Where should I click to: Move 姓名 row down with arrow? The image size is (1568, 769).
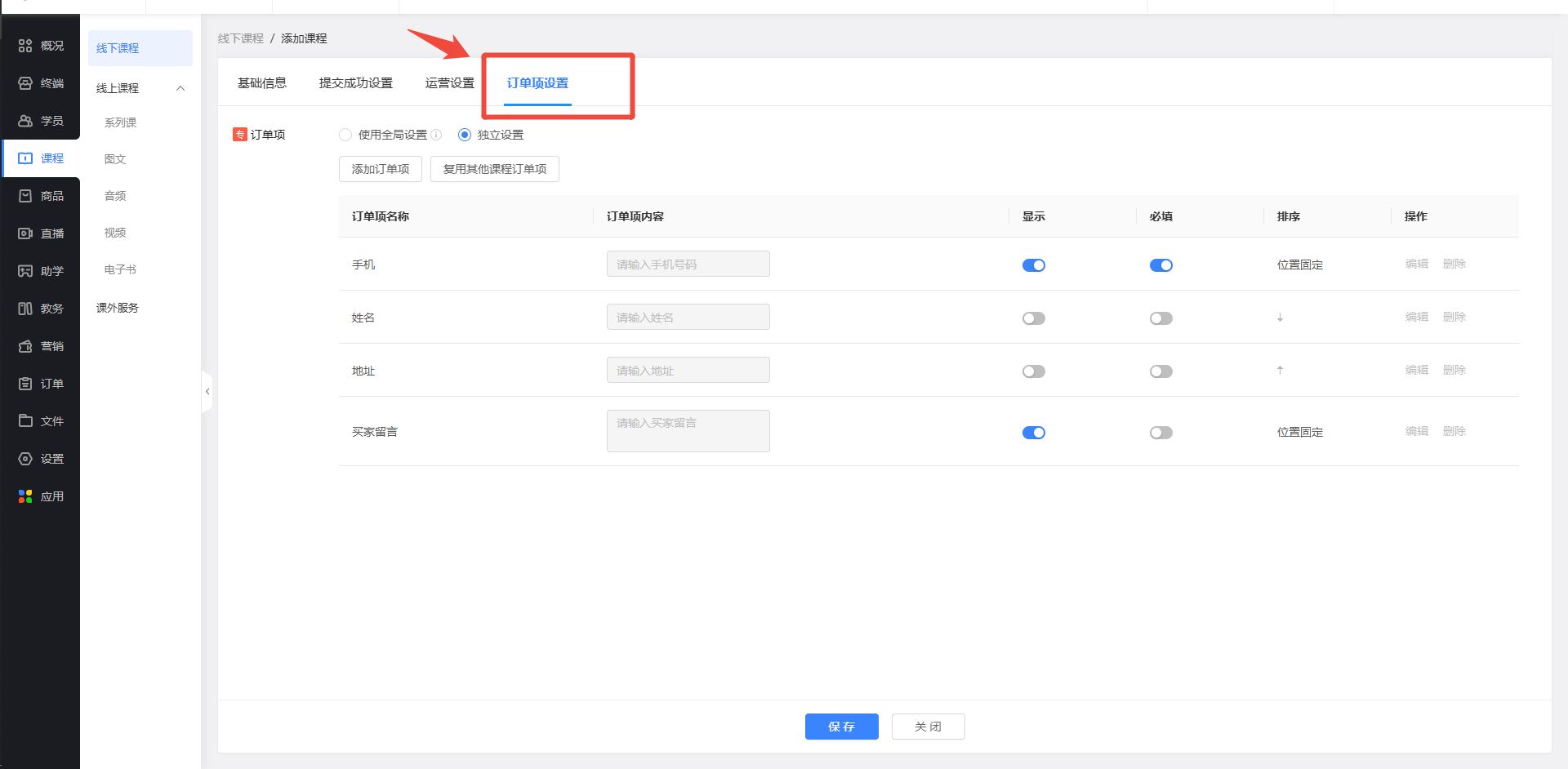[x=1280, y=318]
